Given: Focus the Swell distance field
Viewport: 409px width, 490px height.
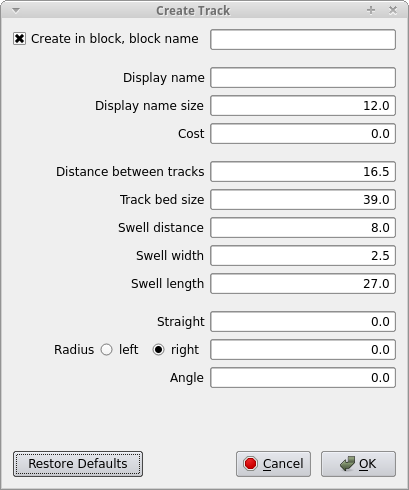Looking at the screenshot, I should tap(303, 228).
